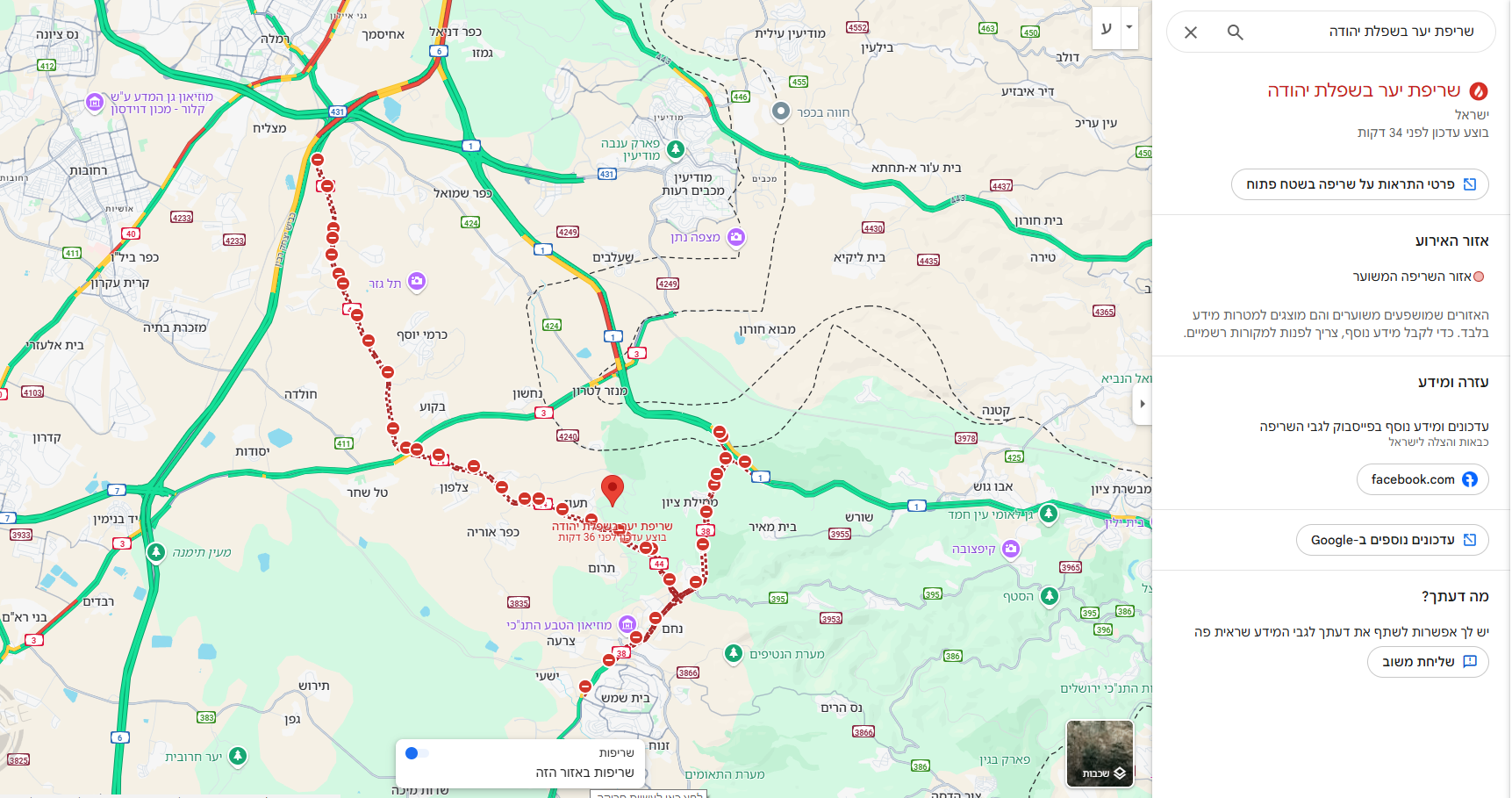Click the search magnifier icon
Viewport: 1512px width, 798px height.
click(1235, 32)
